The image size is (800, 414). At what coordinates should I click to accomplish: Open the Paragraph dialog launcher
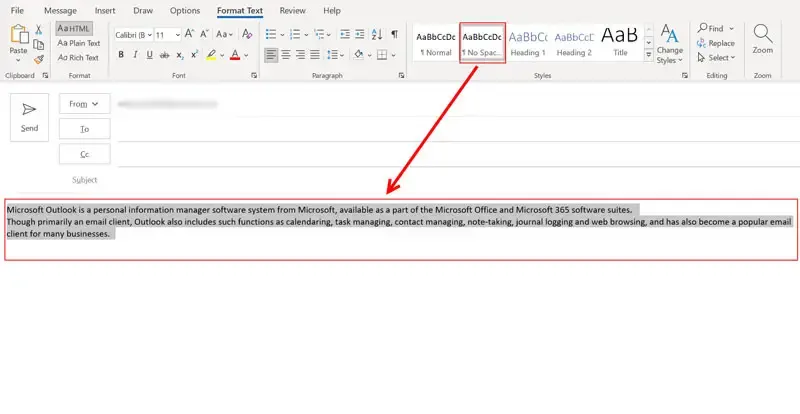click(x=401, y=76)
